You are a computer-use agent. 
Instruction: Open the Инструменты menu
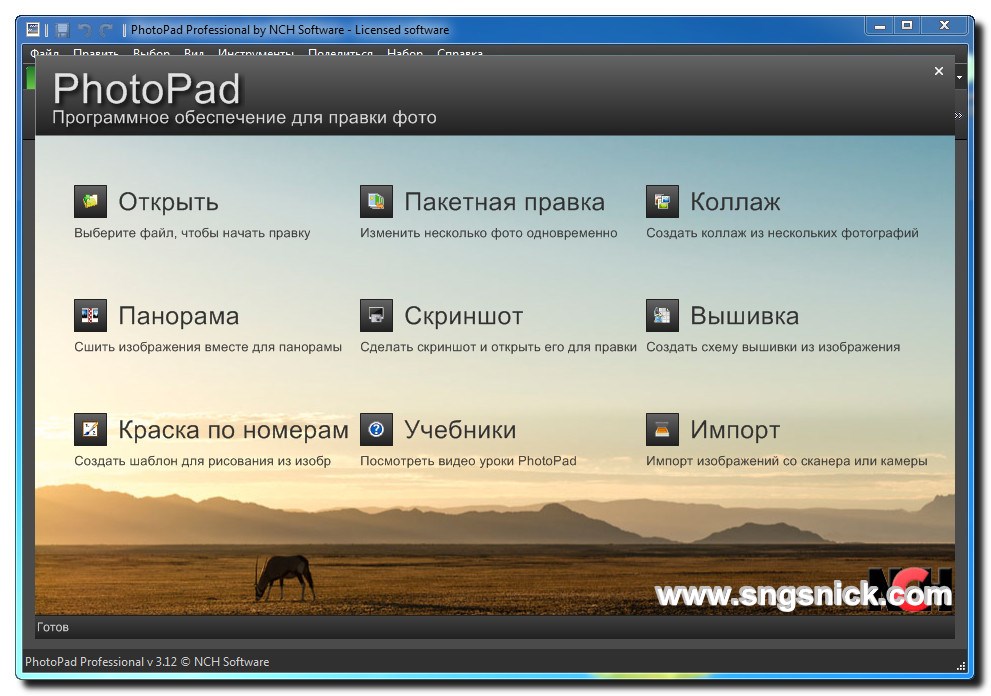pyautogui.click(x=256, y=53)
